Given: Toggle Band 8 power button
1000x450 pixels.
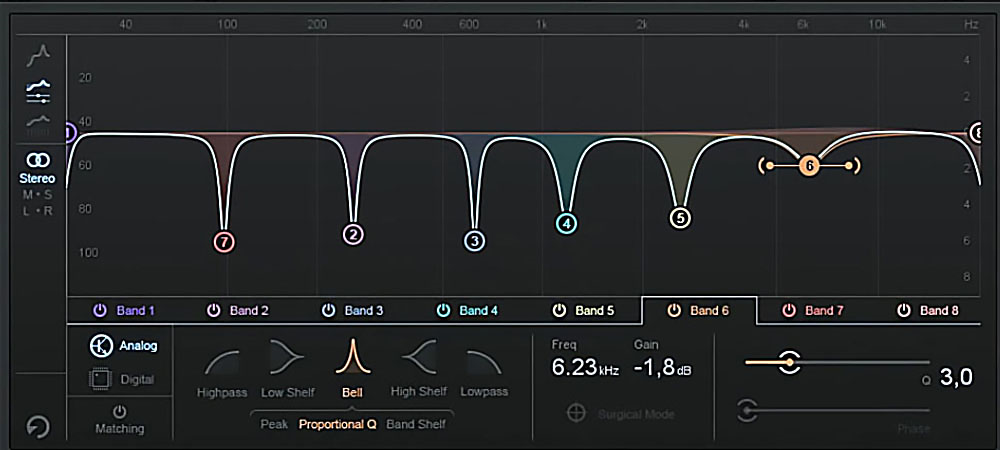Looking at the screenshot, I should pyautogui.click(x=904, y=310).
